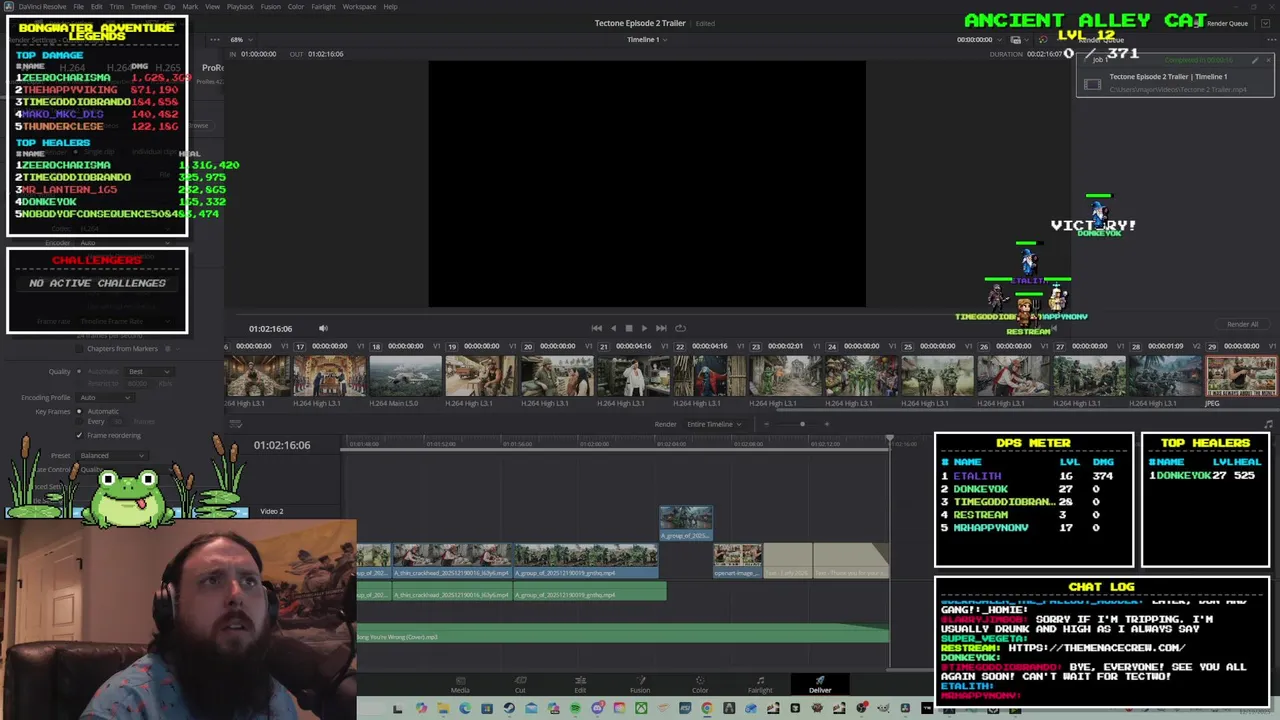The width and height of the screenshot is (1280, 720).
Task: Select clip 17 thumbnail in clip strip
Action: (329, 376)
